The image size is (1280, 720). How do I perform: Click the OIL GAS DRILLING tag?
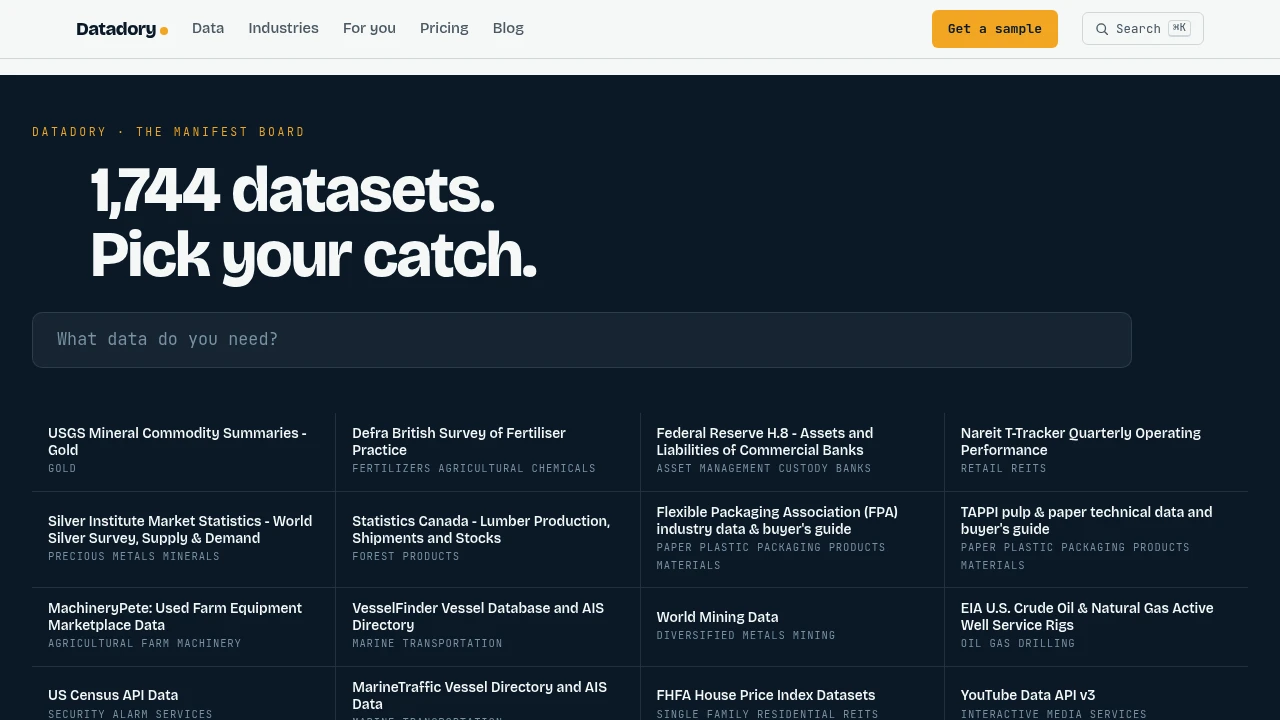click(1018, 643)
